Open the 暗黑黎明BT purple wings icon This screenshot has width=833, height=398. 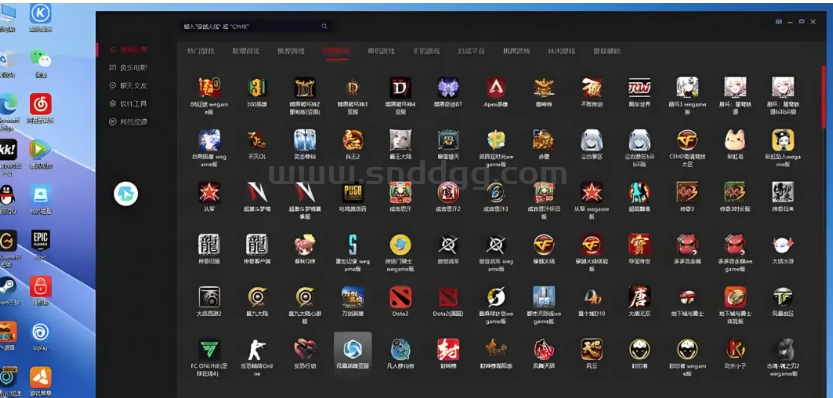pyautogui.click(x=448, y=88)
